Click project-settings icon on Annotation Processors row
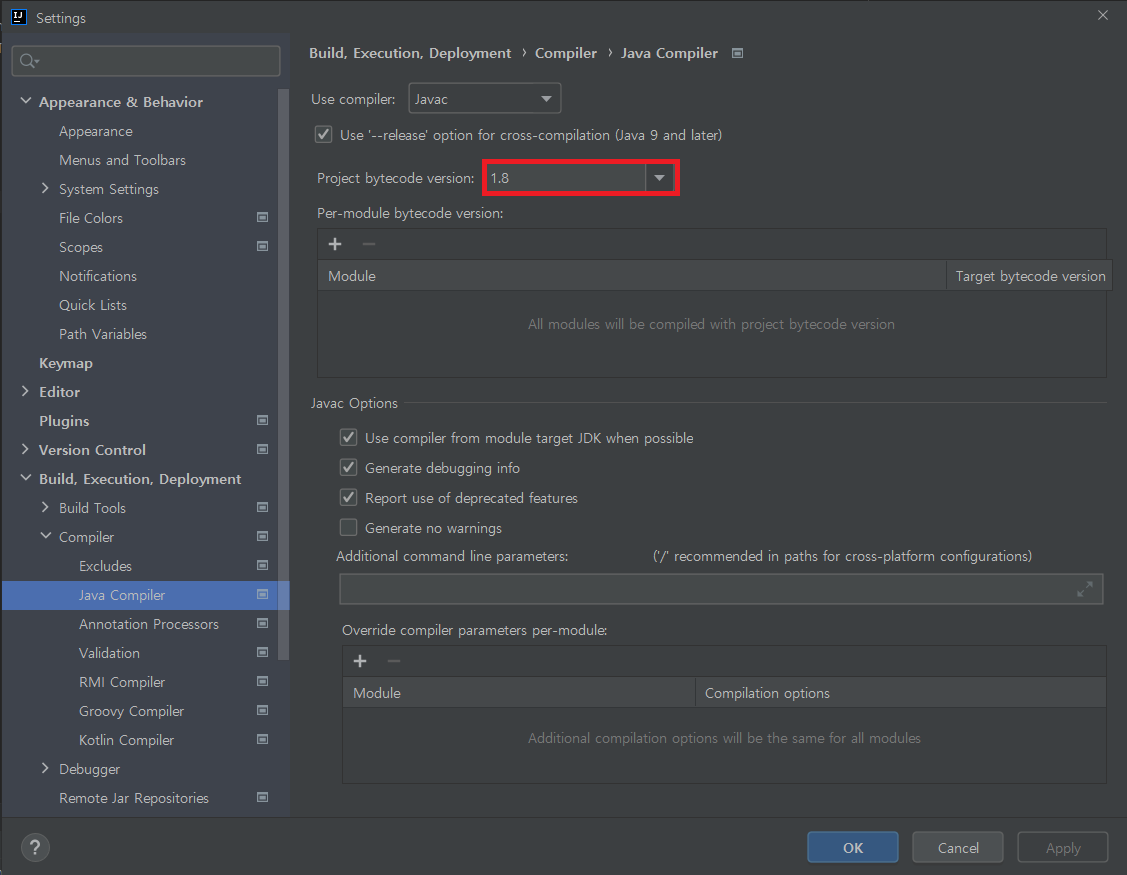The image size is (1127, 875). pos(262,623)
